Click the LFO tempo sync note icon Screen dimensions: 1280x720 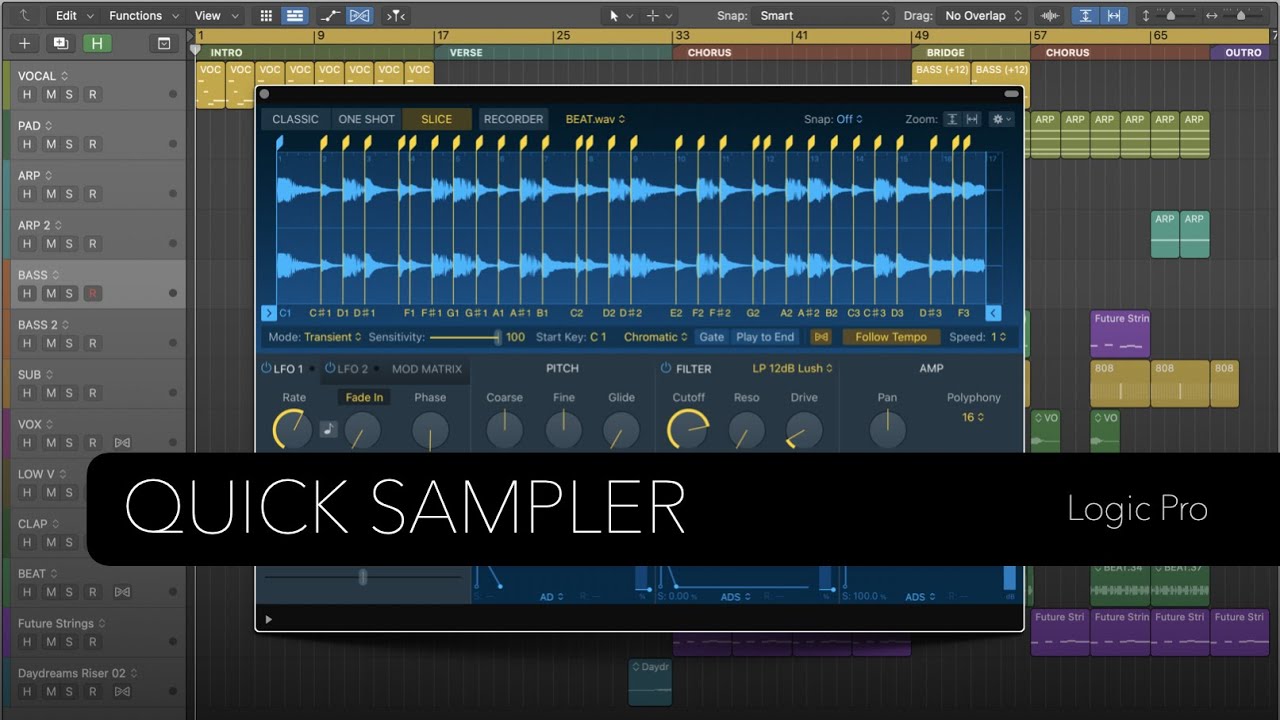pos(329,430)
